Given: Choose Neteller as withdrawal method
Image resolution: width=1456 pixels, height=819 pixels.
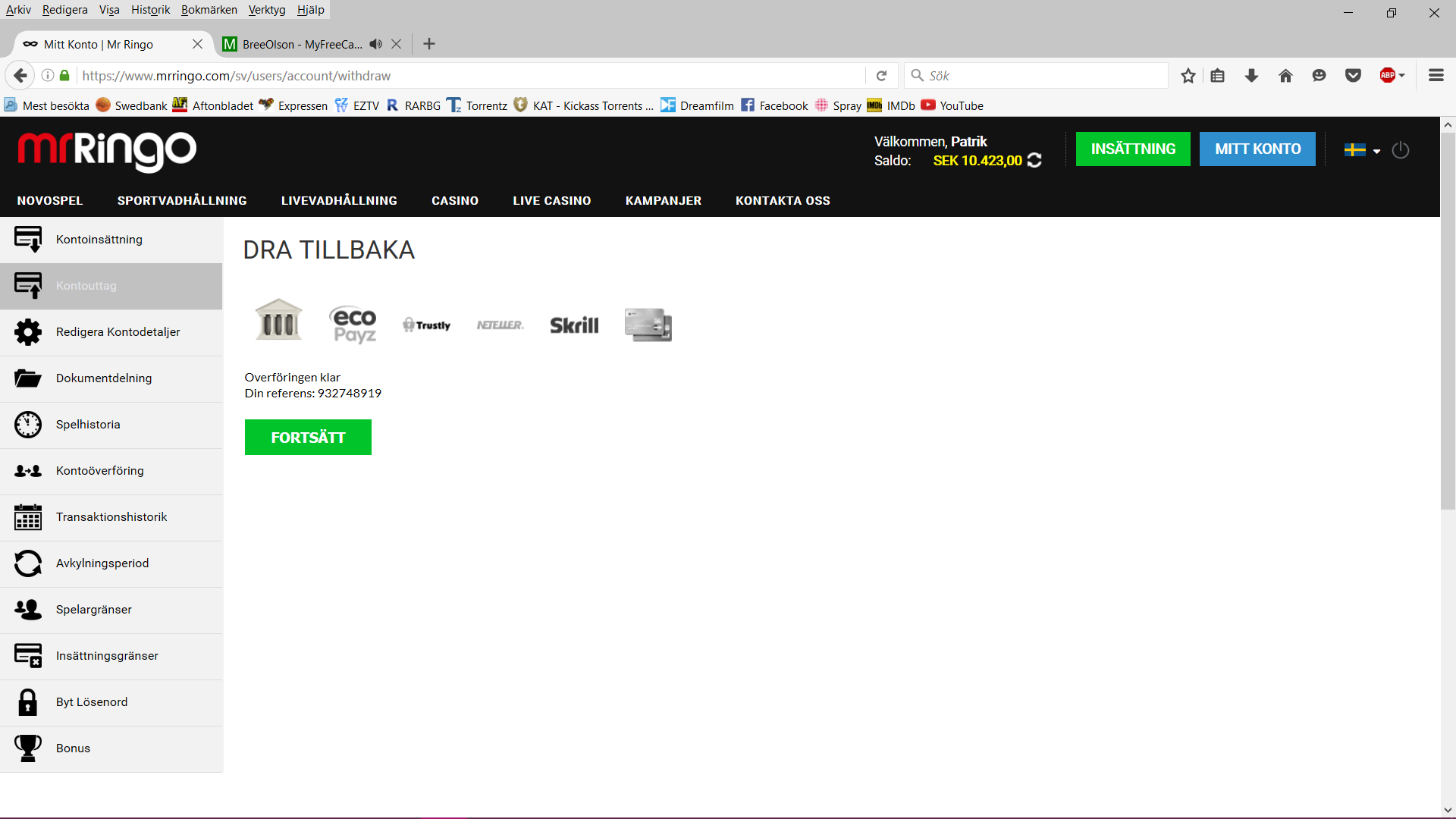Looking at the screenshot, I should pos(500,325).
